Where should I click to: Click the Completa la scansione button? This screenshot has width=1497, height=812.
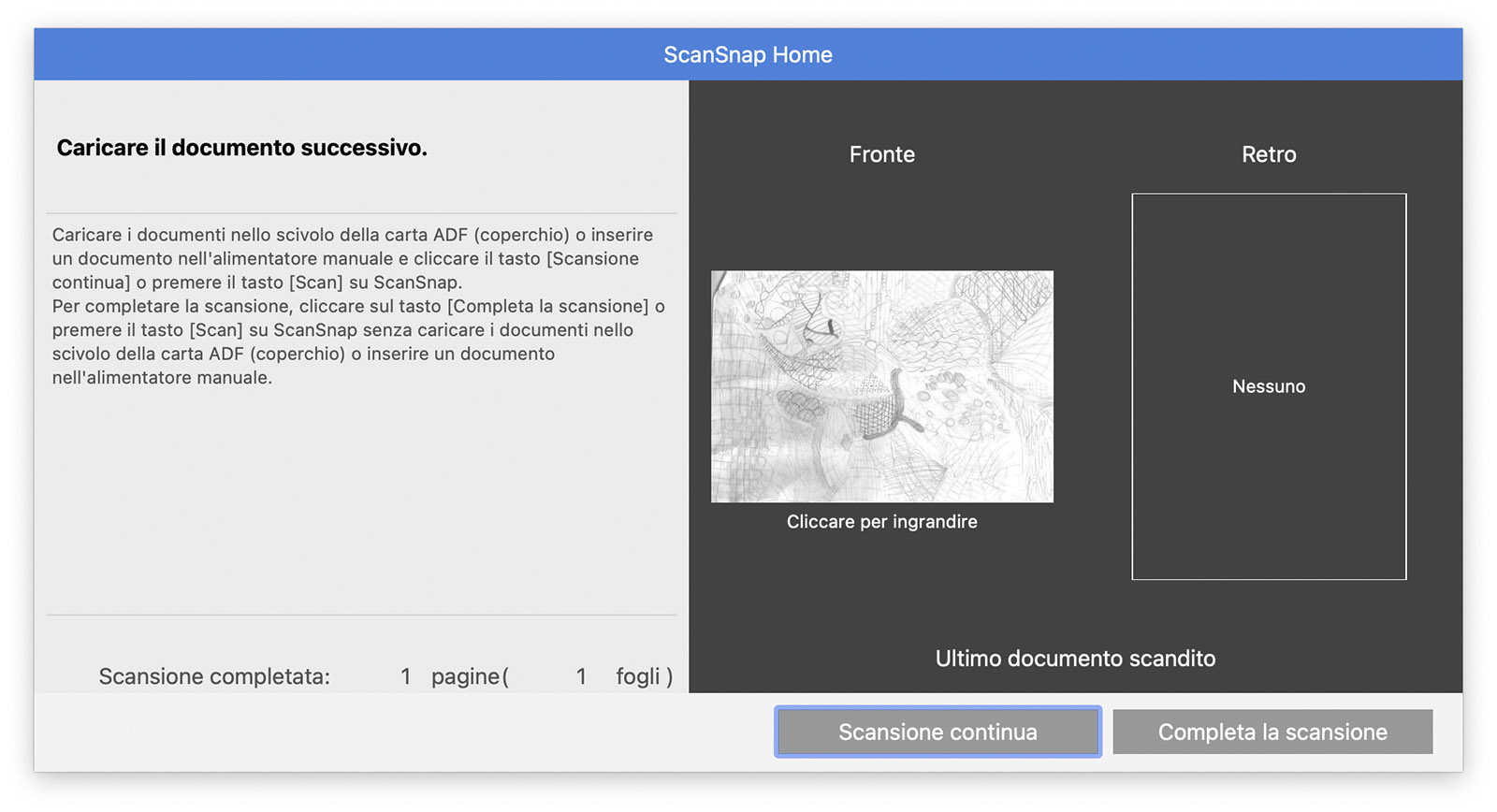pyautogui.click(x=1272, y=732)
